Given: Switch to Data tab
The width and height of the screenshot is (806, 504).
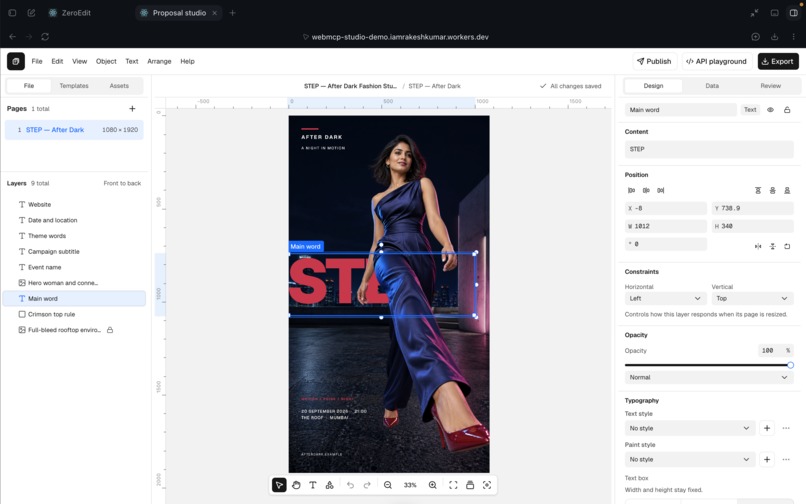Looking at the screenshot, I should [x=712, y=86].
